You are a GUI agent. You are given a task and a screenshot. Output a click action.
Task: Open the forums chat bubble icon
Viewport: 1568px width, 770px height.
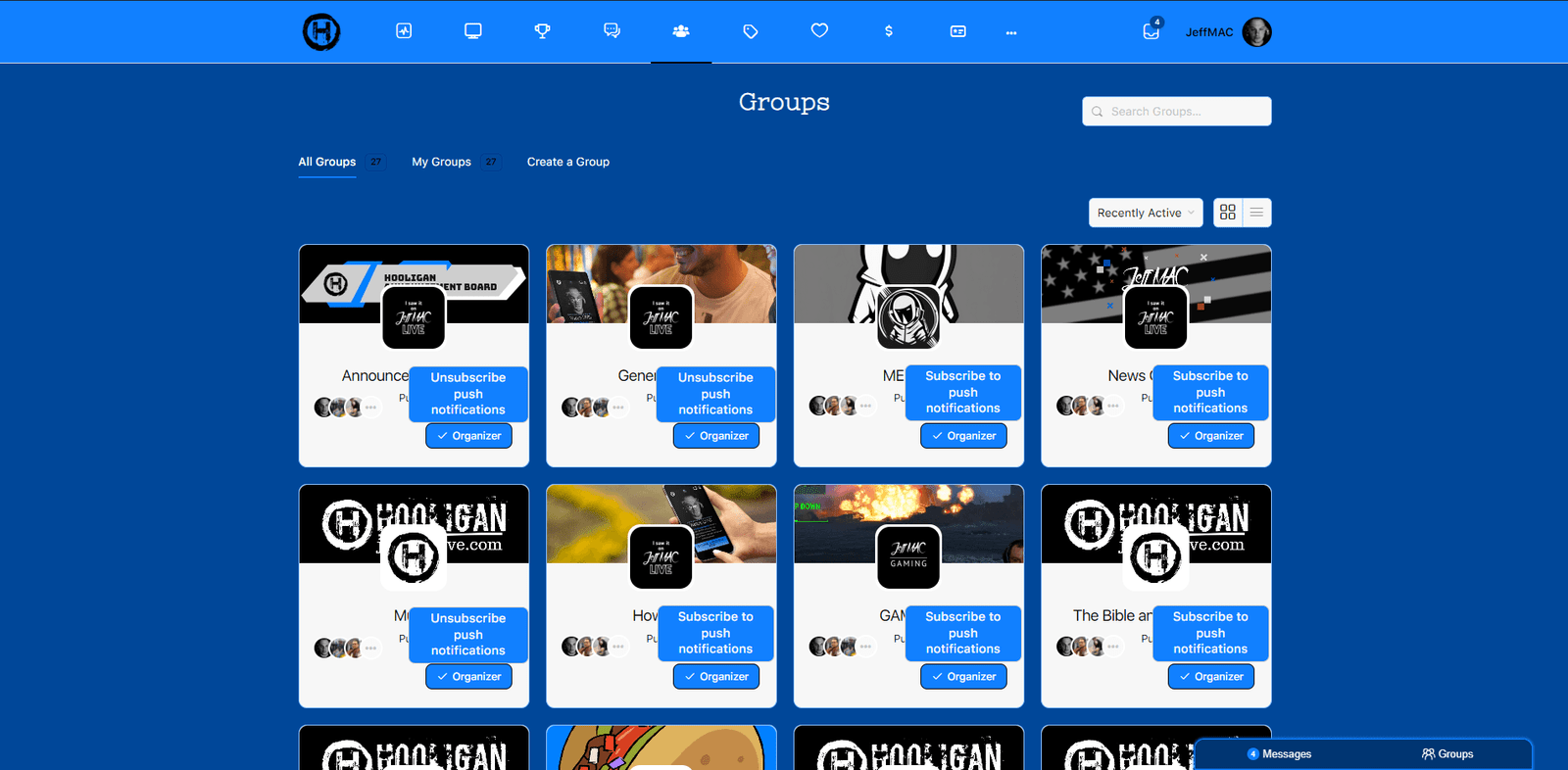click(x=612, y=31)
